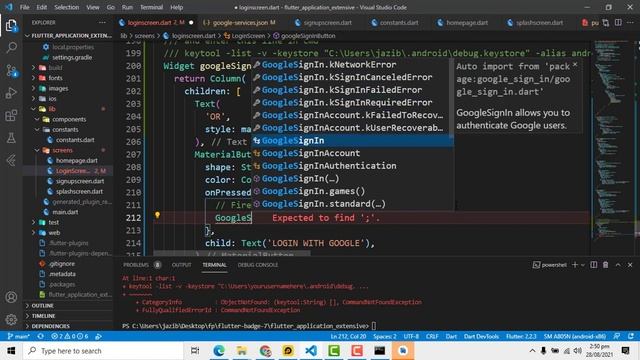Screen dimensions: 640x360
Task: Open the Explorer view in activity bar
Action: pos(11,26)
